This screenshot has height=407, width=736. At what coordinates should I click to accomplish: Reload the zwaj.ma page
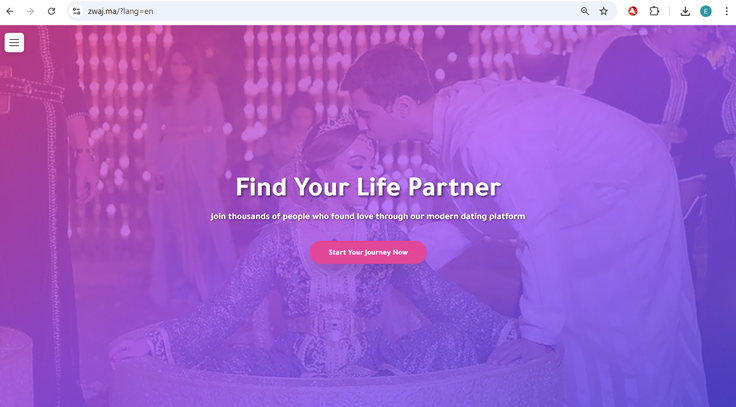click(51, 11)
